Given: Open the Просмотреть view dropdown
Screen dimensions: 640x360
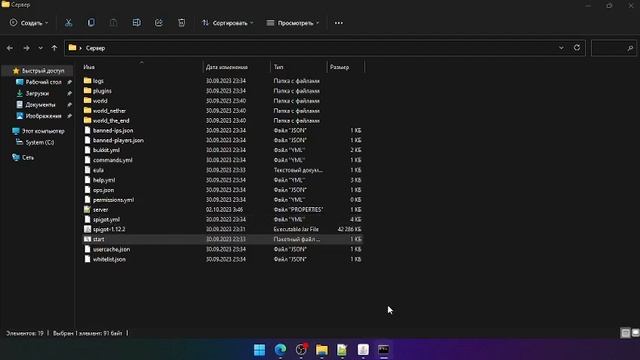Looking at the screenshot, I should coord(293,23).
